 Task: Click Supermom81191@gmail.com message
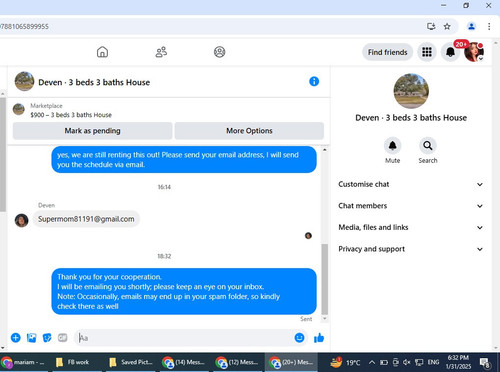click(86, 219)
